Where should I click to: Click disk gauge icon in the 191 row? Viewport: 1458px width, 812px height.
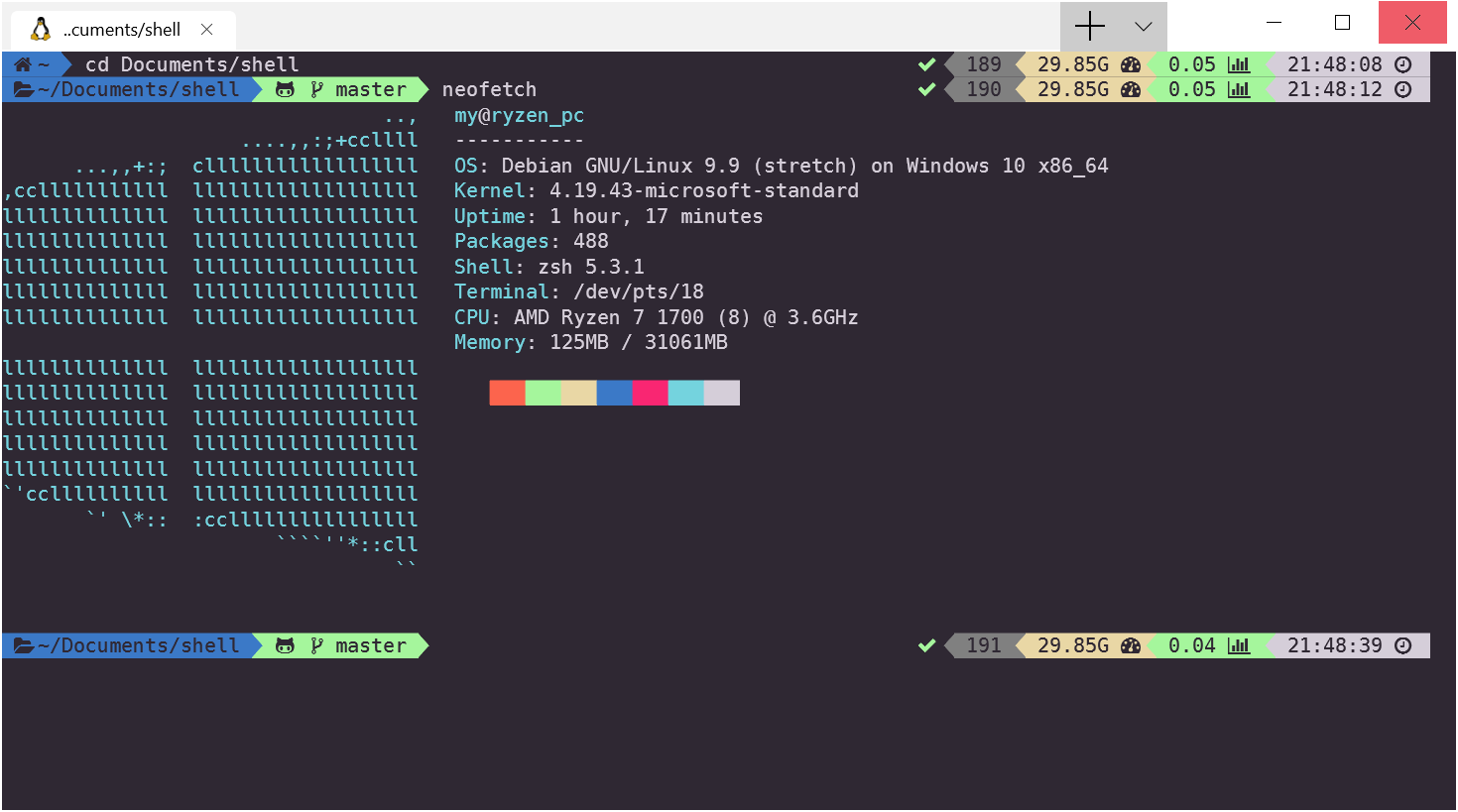1131,645
